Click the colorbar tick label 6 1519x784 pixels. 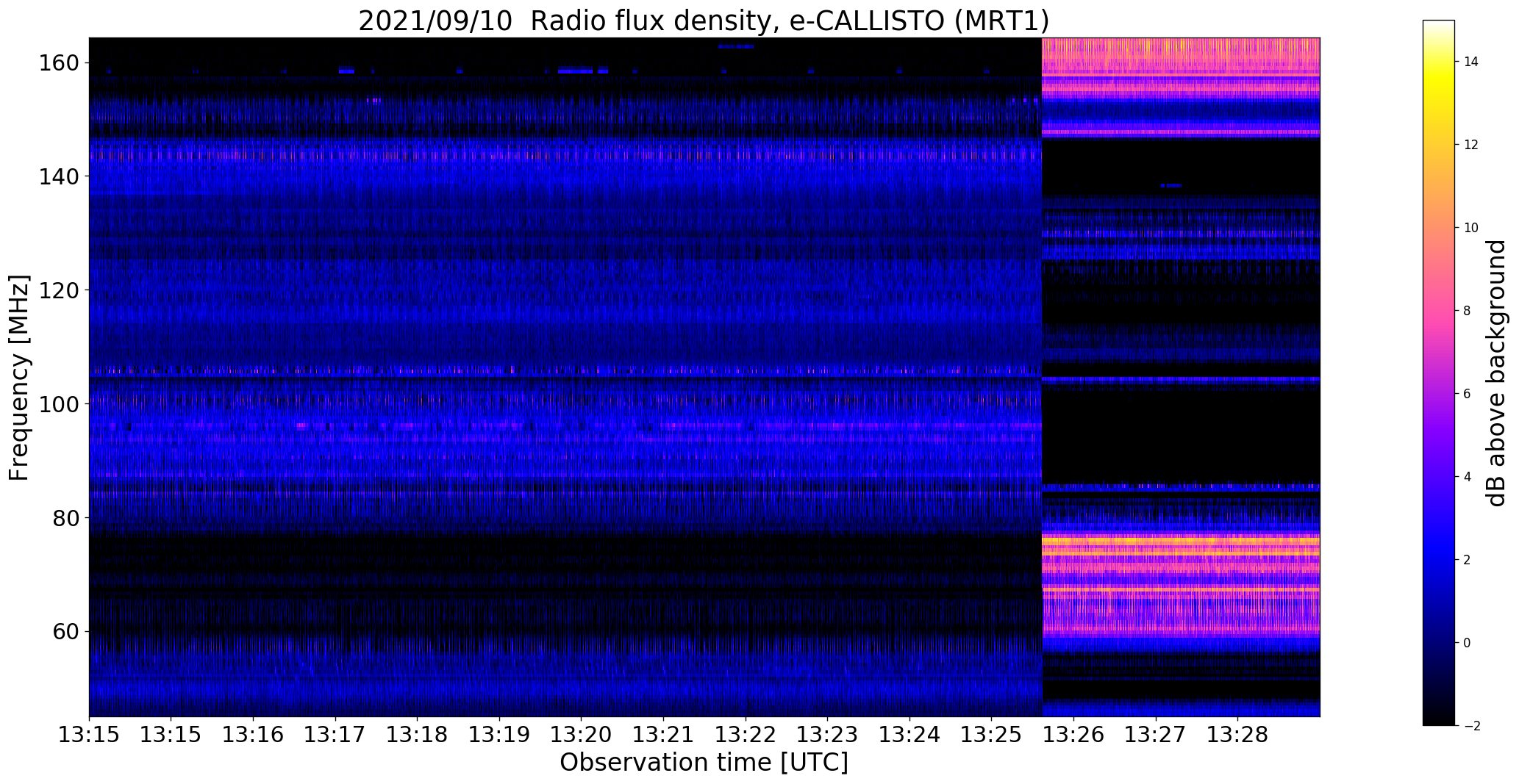pyautogui.click(x=1467, y=394)
